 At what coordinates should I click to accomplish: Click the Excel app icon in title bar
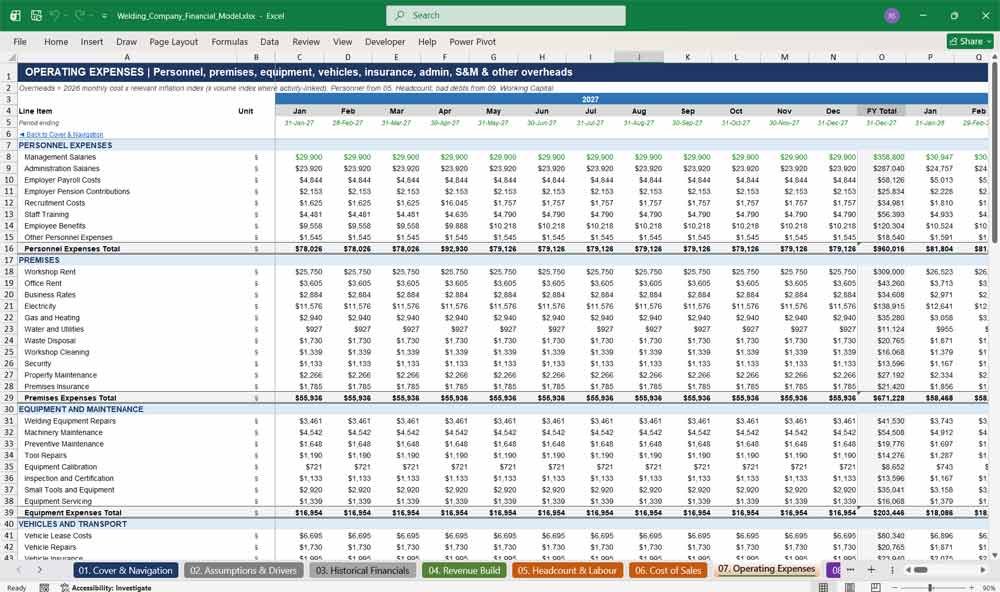pyautogui.click(x=15, y=15)
